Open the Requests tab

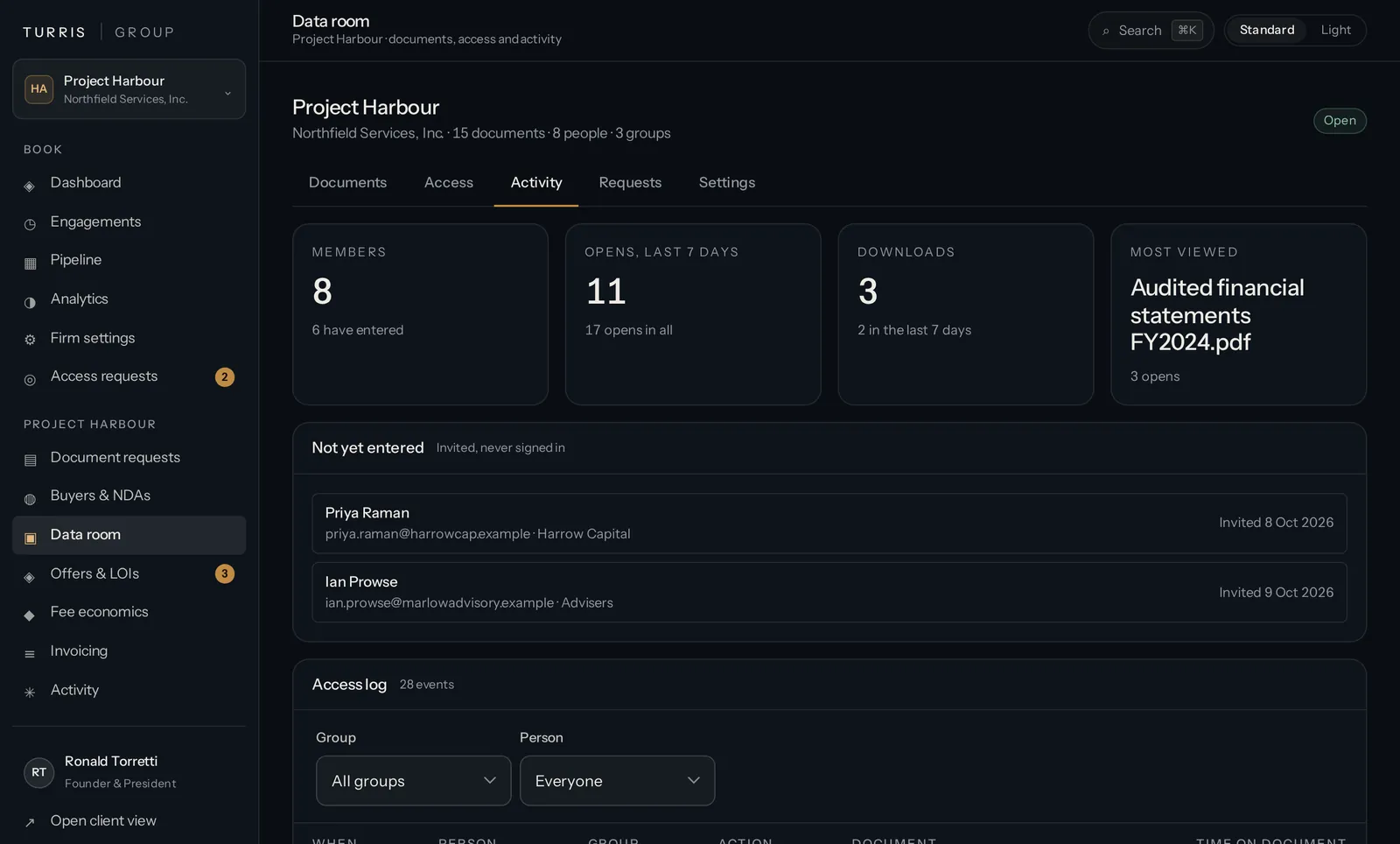tap(630, 183)
